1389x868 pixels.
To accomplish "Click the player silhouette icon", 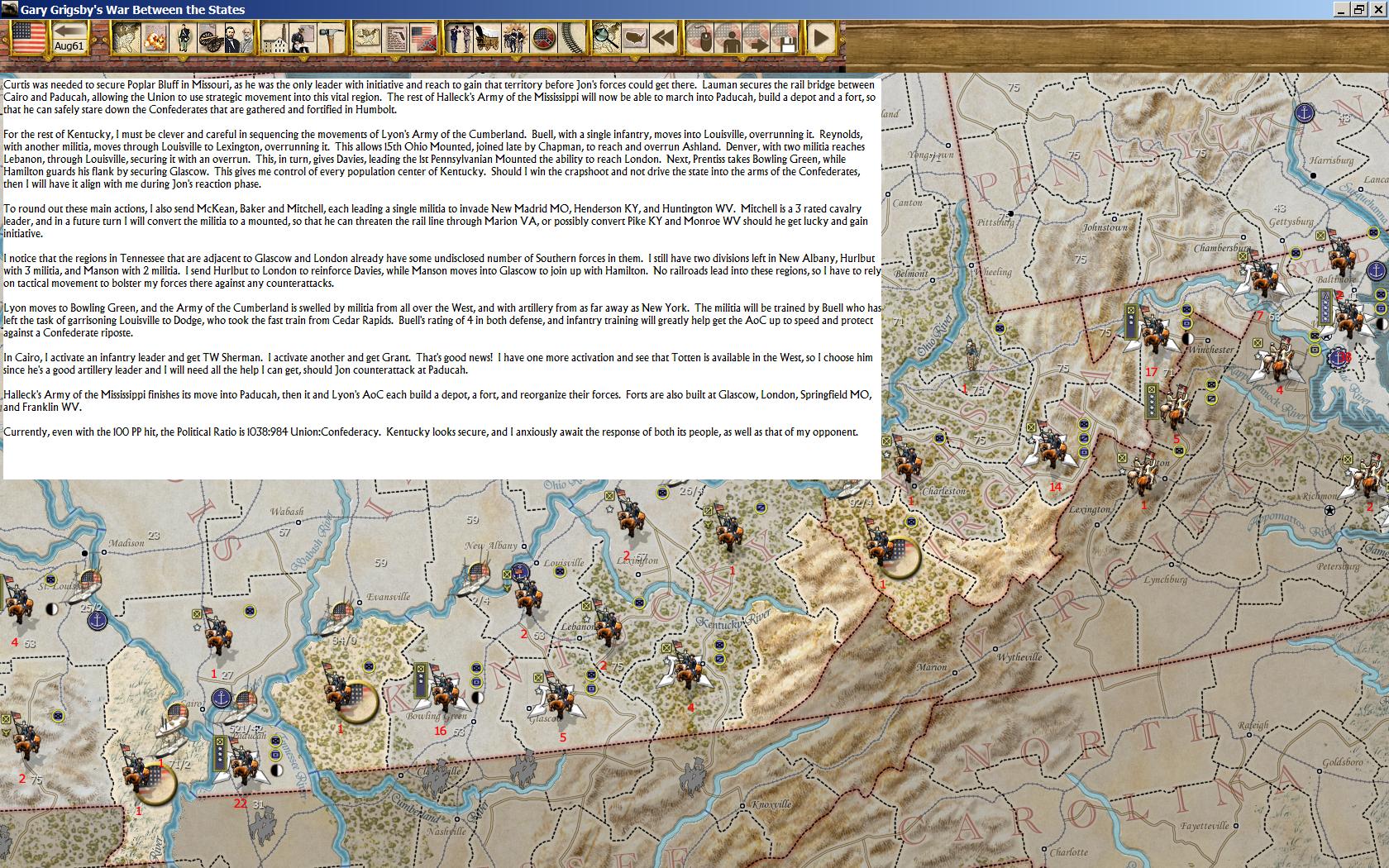I will coord(729,37).
